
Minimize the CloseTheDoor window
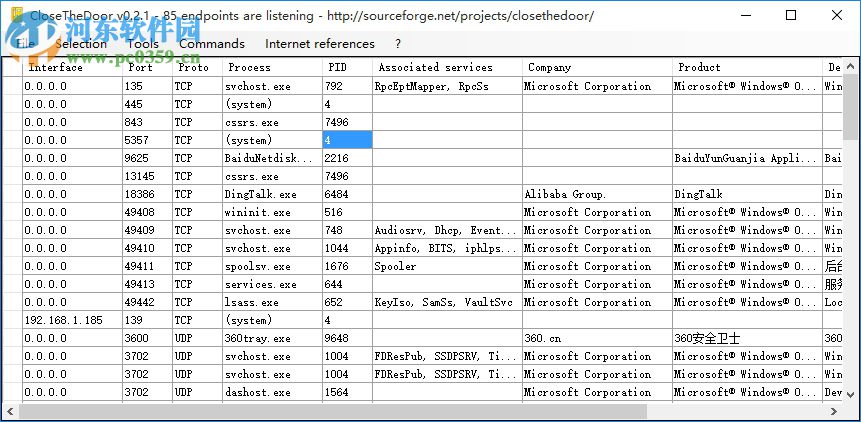pyautogui.click(x=745, y=15)
